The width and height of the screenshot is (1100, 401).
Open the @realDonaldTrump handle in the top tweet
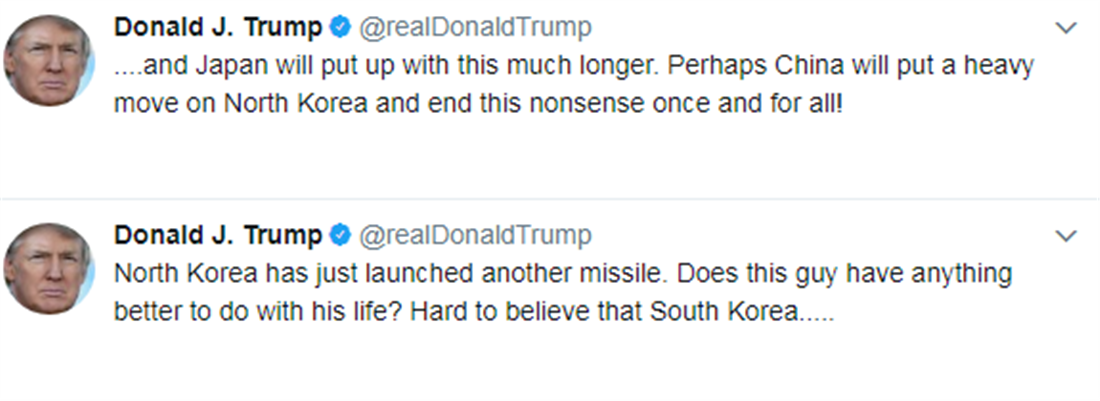click(475, 27)
